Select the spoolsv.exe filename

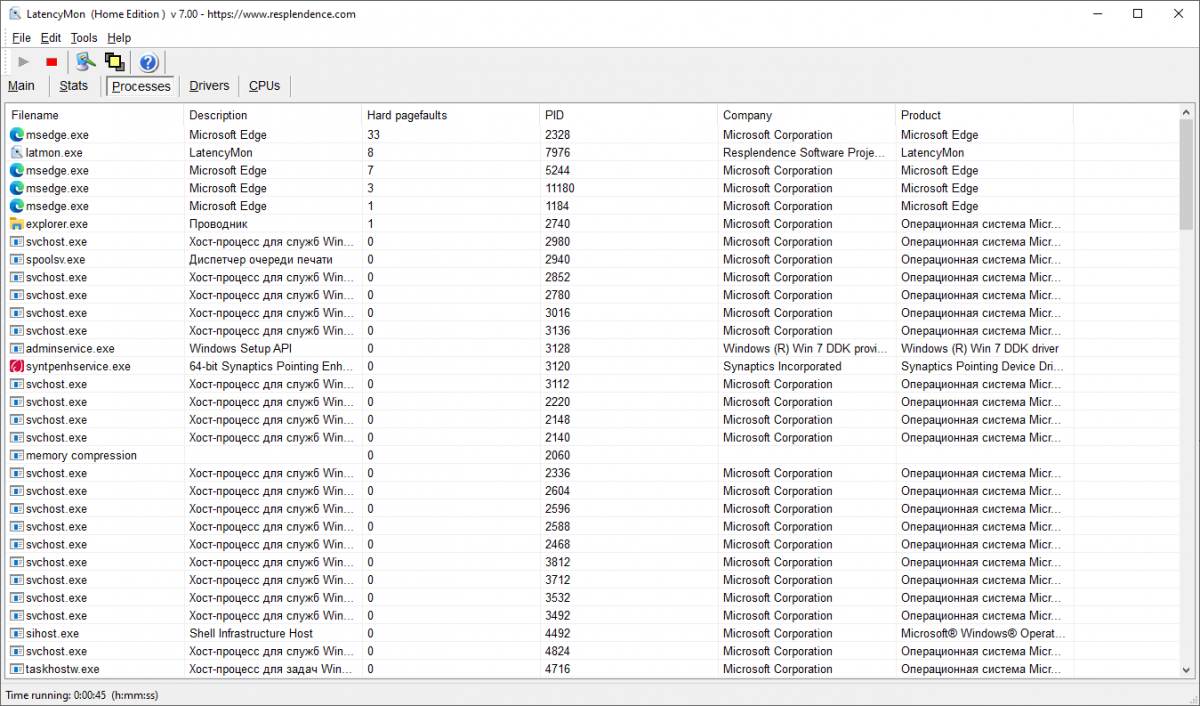point(55,259)
